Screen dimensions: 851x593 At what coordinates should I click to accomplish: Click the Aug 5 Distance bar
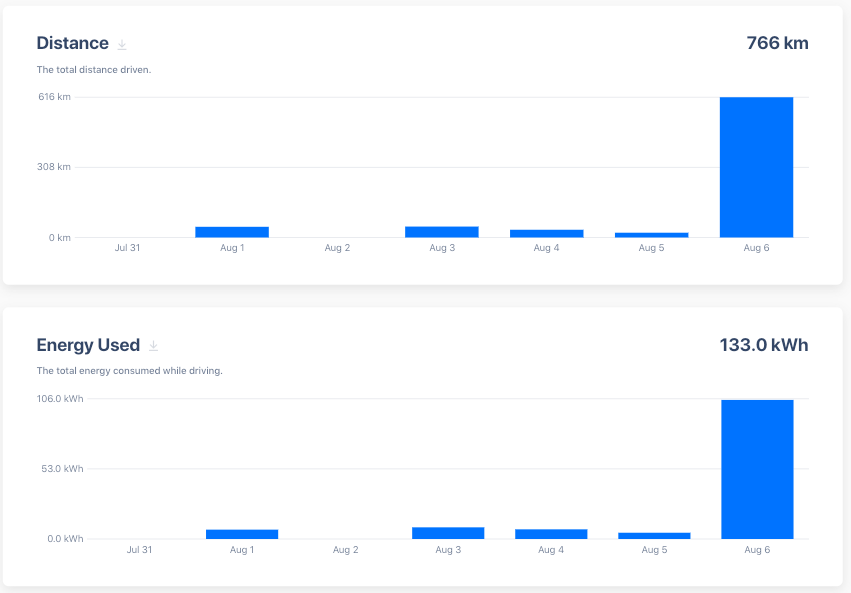click(x=651, y=235)
